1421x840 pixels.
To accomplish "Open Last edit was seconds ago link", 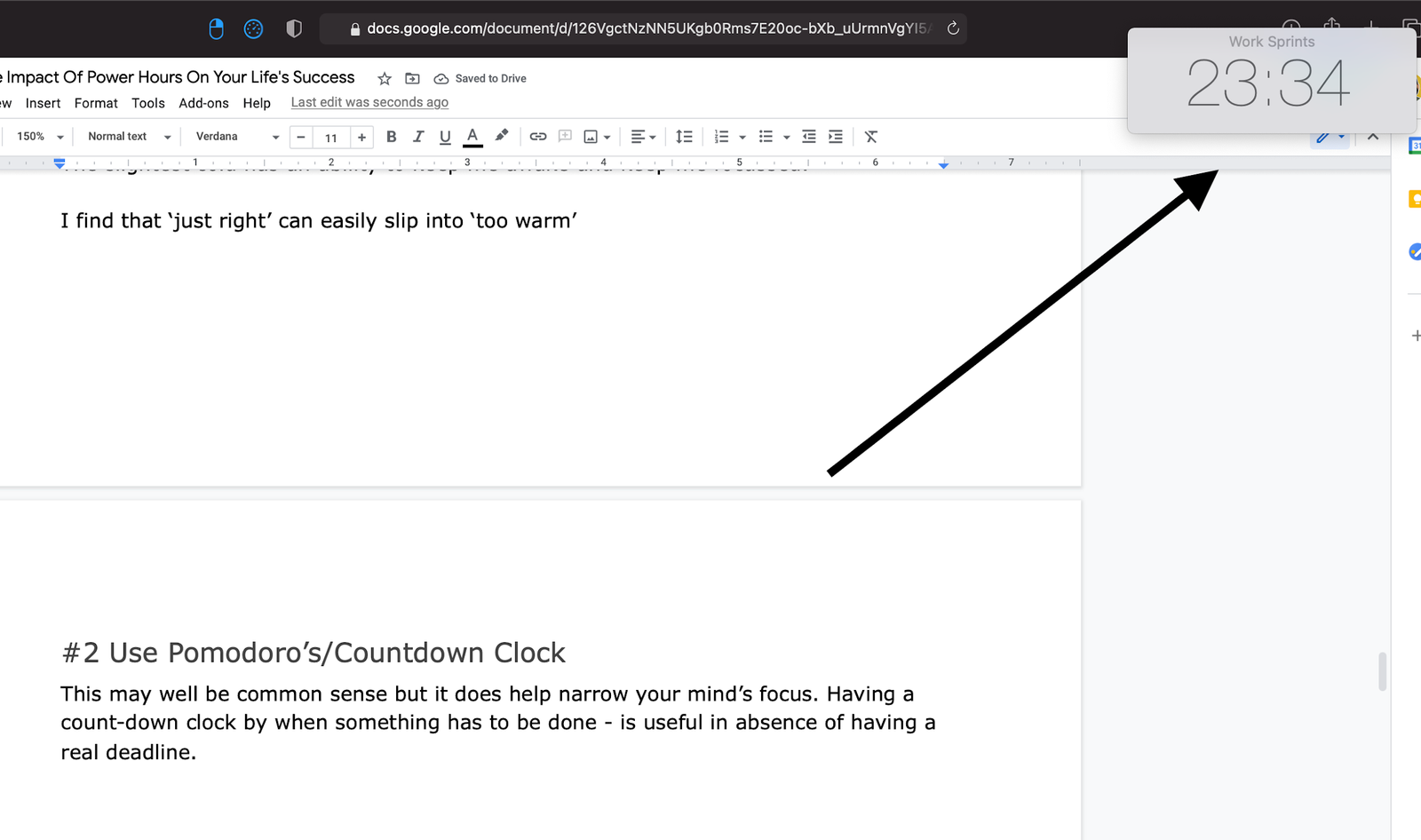I will (369, 102).
